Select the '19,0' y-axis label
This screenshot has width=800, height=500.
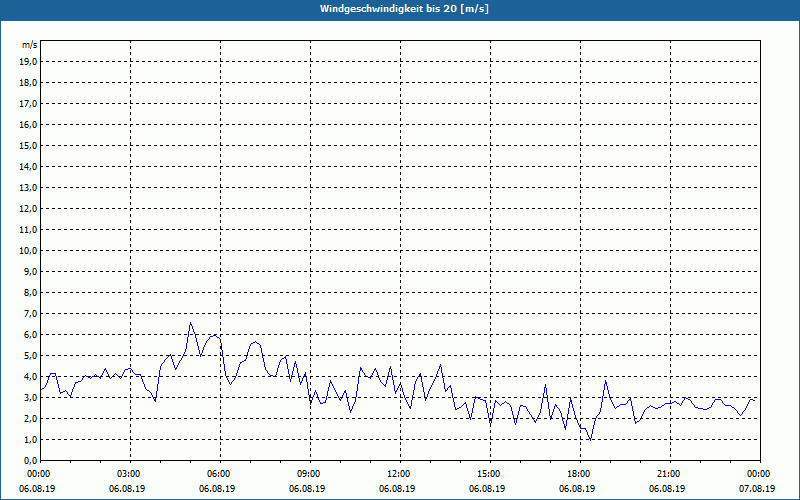coord(29,62)
